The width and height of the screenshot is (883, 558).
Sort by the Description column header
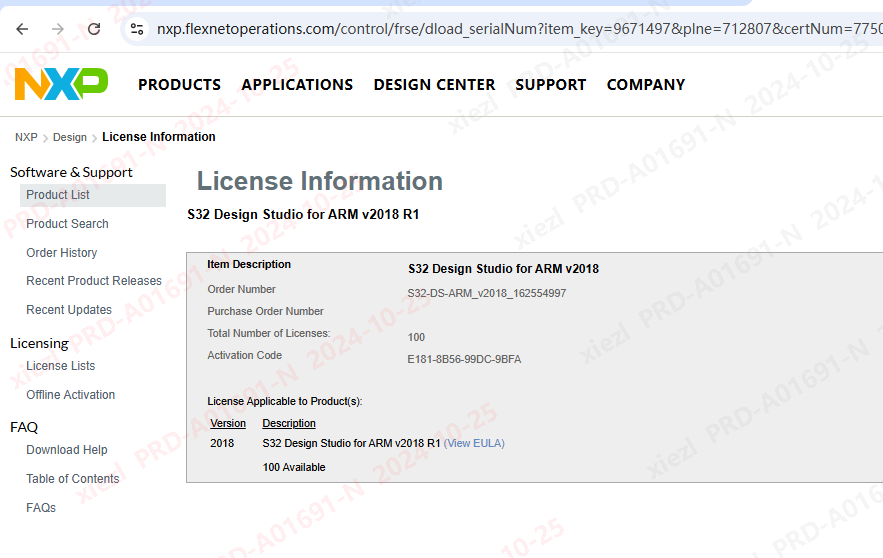pyautogui.click(x=289, y=423)
